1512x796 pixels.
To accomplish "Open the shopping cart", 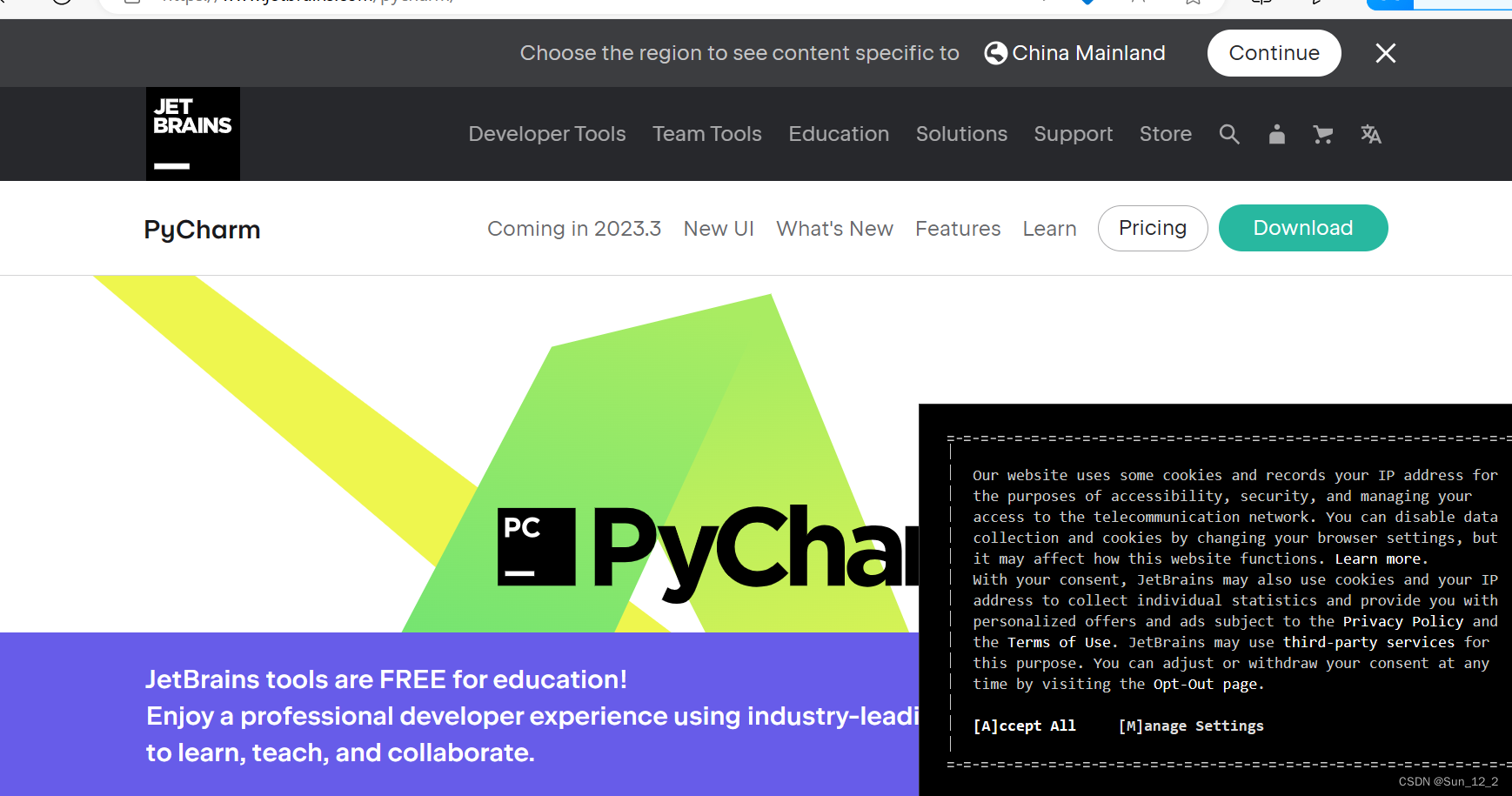I will tap(1323, 134).
